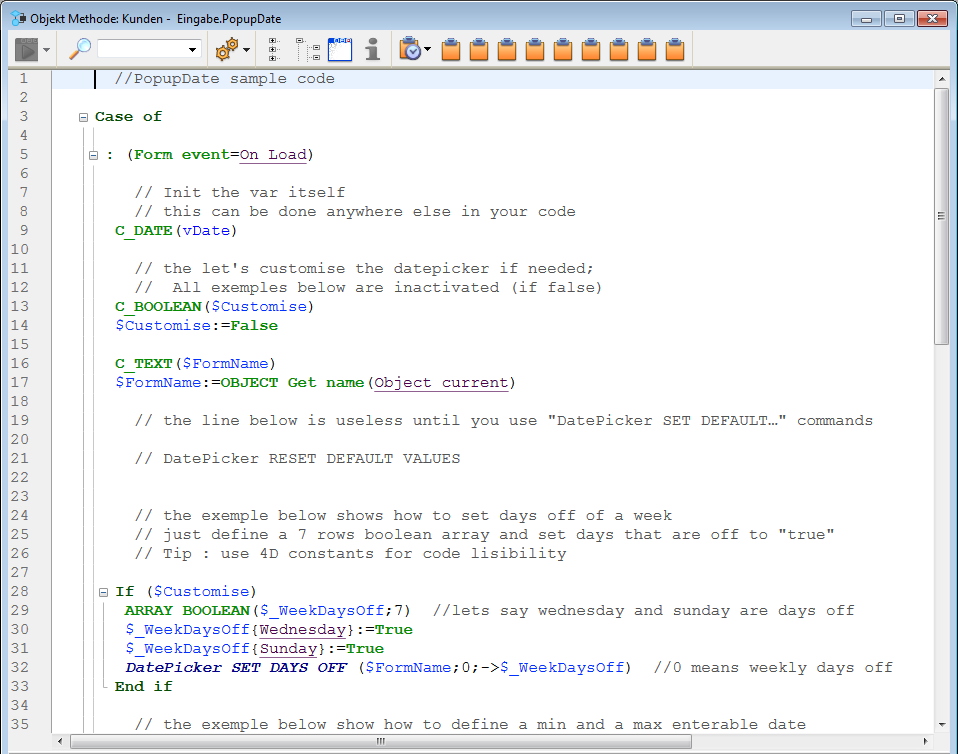Image resolution: width=958 pixels, height=754 pixels.
Task: Open the search field dropdown
Action: coord(193,49)
